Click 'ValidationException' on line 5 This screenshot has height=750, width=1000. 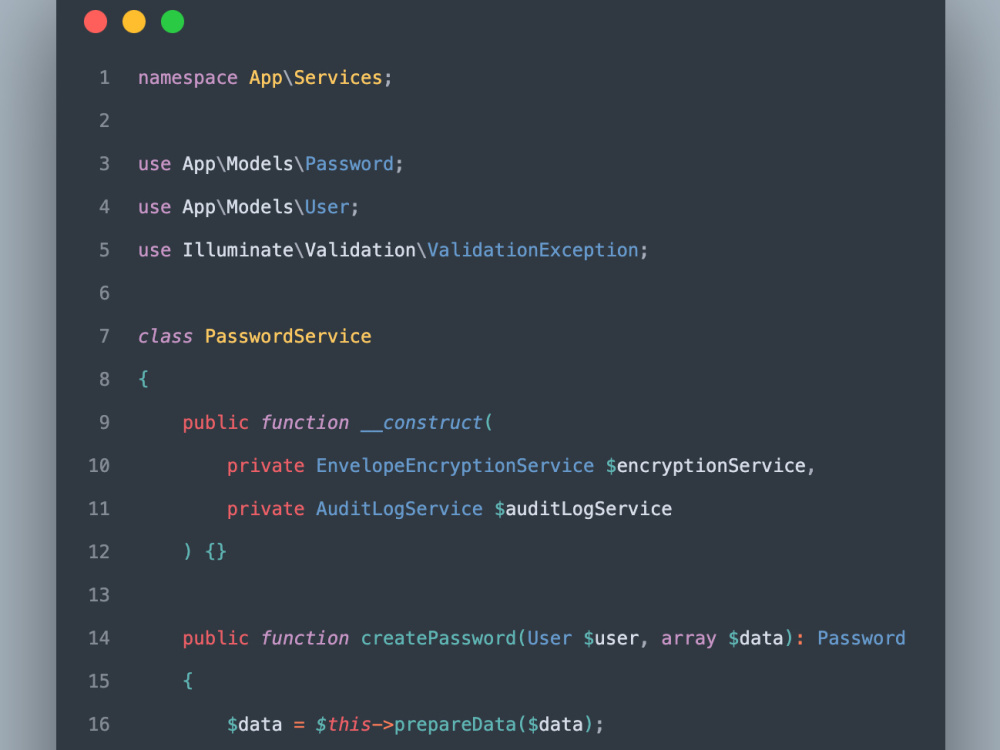tap(533, 250)
